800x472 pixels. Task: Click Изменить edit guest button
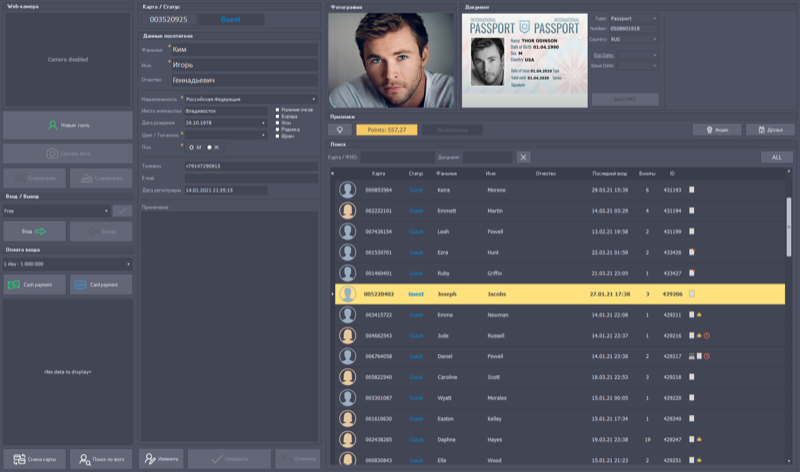(162, 459)
